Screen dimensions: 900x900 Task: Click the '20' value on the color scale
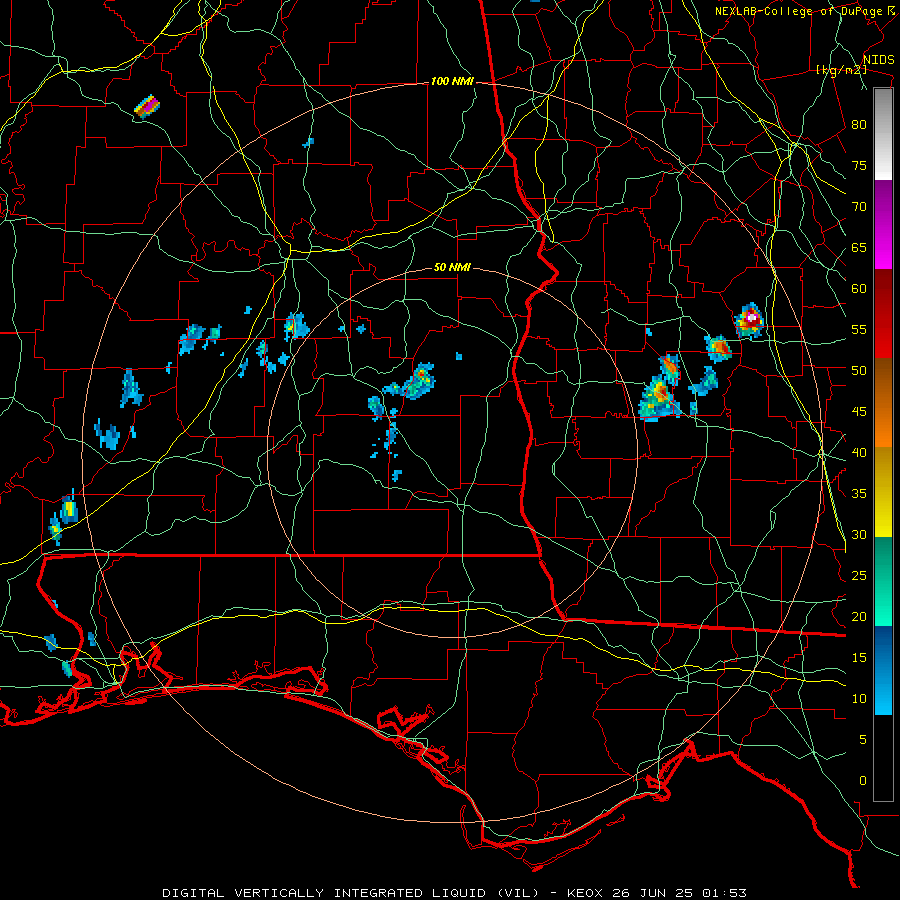coord(859,617)
